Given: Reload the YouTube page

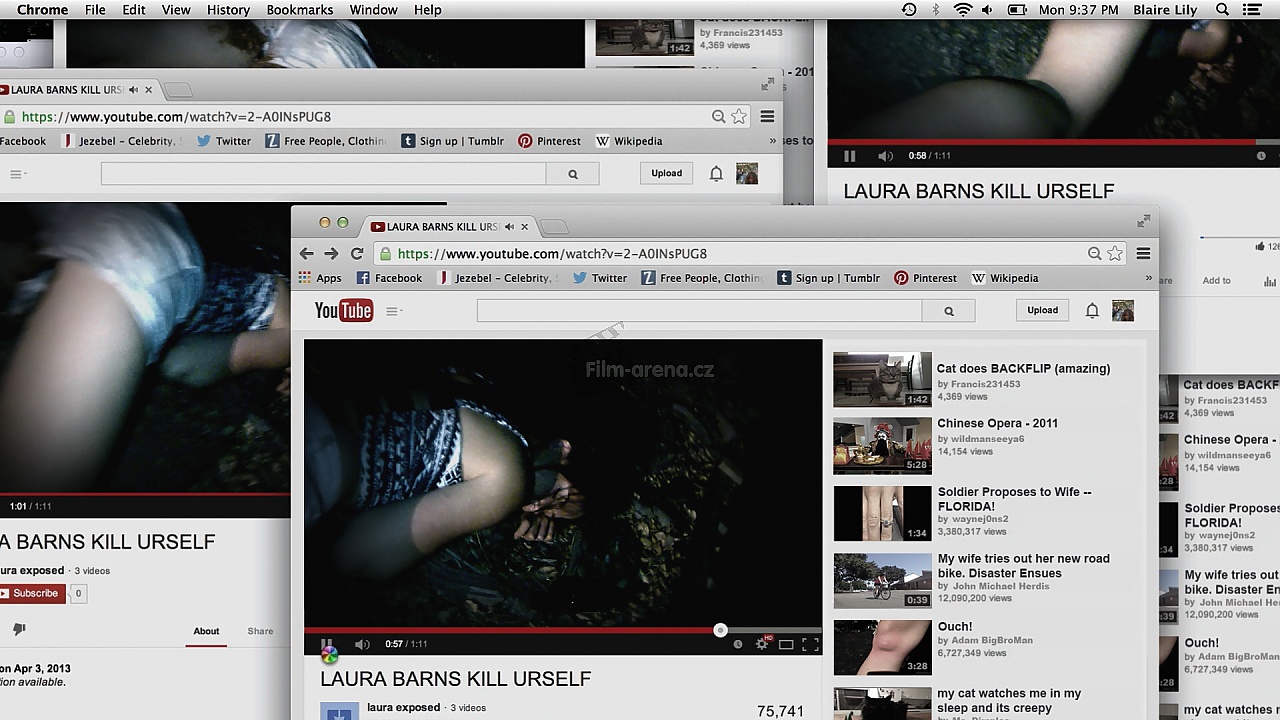Looking at the screenshot, I should coord(357,254).
